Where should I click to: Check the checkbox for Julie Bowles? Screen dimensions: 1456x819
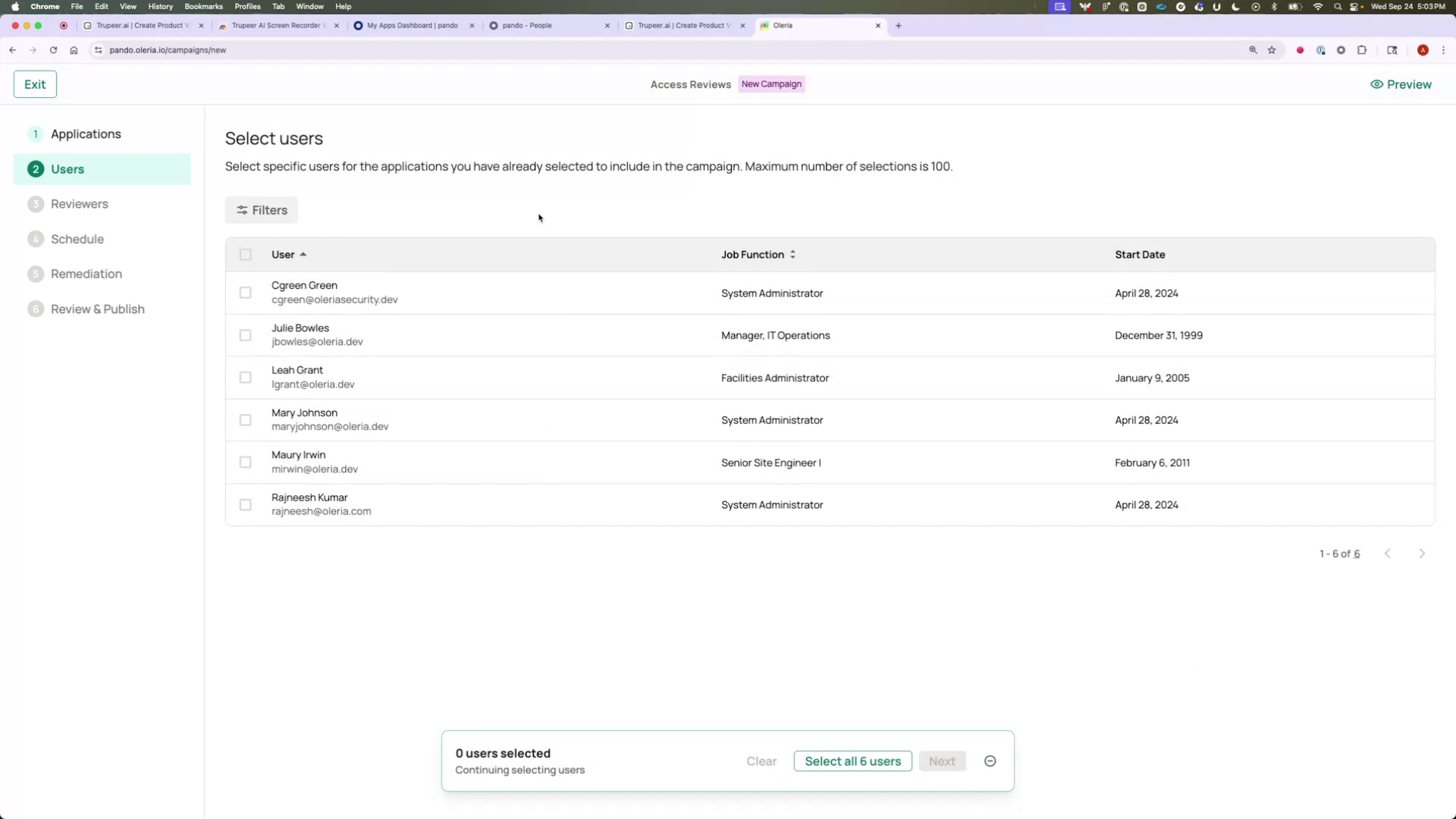tap(245, 334)
